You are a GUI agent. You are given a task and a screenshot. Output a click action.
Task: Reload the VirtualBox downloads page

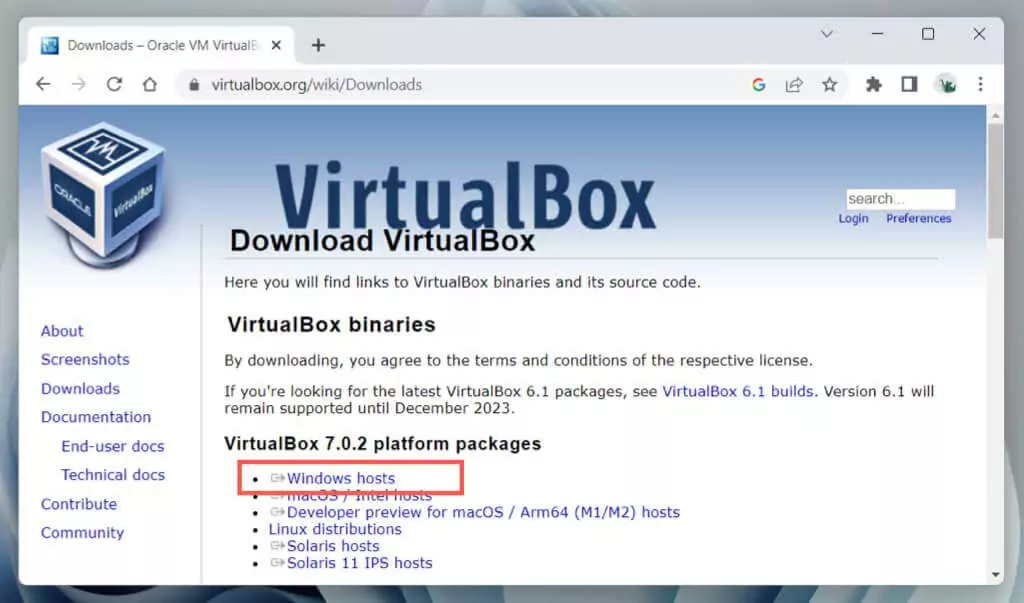[x=114, y=84]
